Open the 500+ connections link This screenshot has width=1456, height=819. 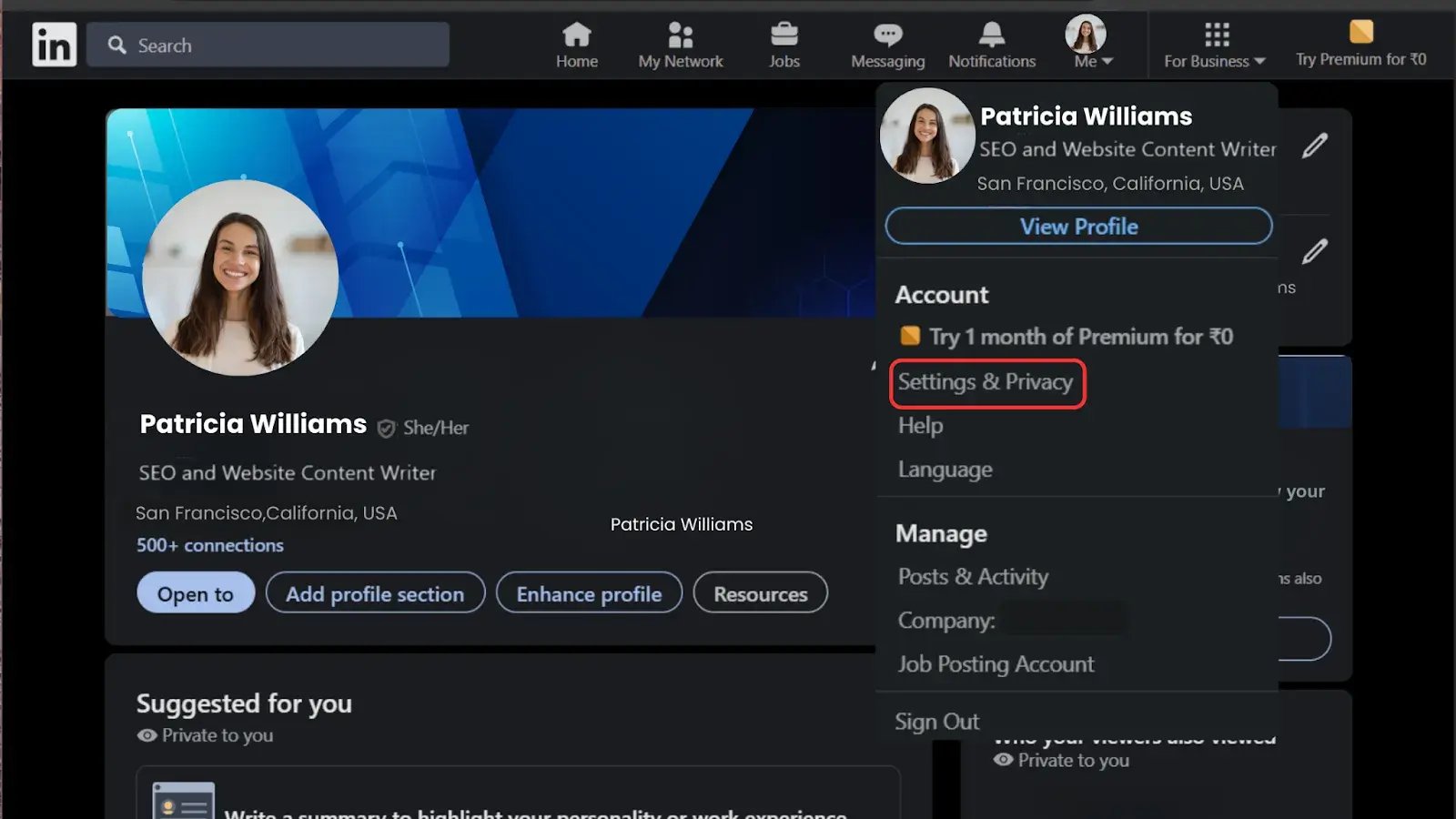click(x=210, y=545)
